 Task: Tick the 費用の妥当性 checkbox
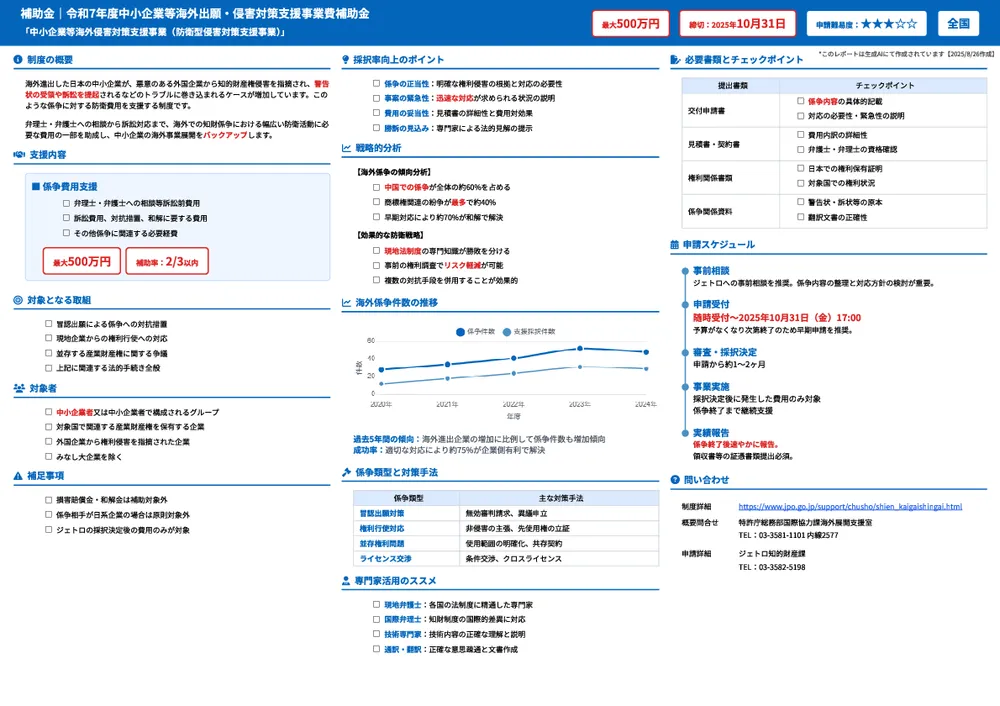pos(376,112)
